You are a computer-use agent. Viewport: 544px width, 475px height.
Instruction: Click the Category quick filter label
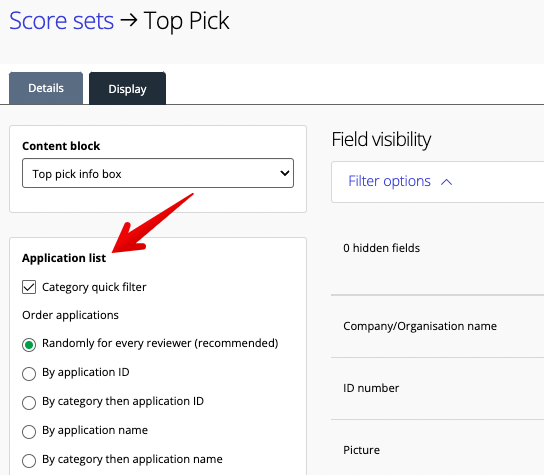[94, 287]
